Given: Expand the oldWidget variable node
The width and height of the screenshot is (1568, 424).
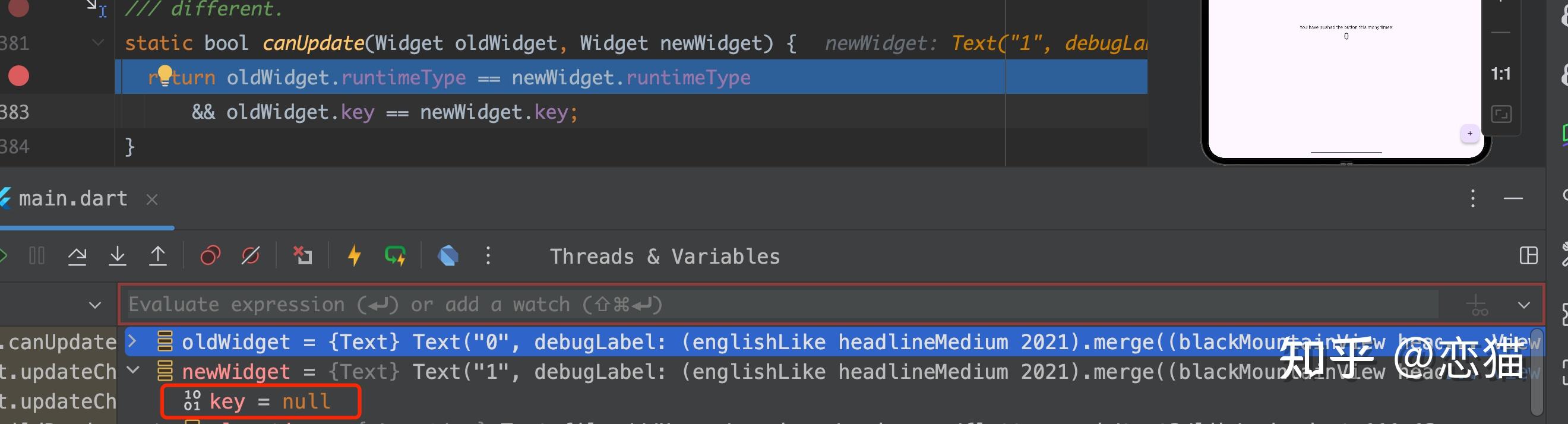Looking at the screenshot, I should point(132,341).
